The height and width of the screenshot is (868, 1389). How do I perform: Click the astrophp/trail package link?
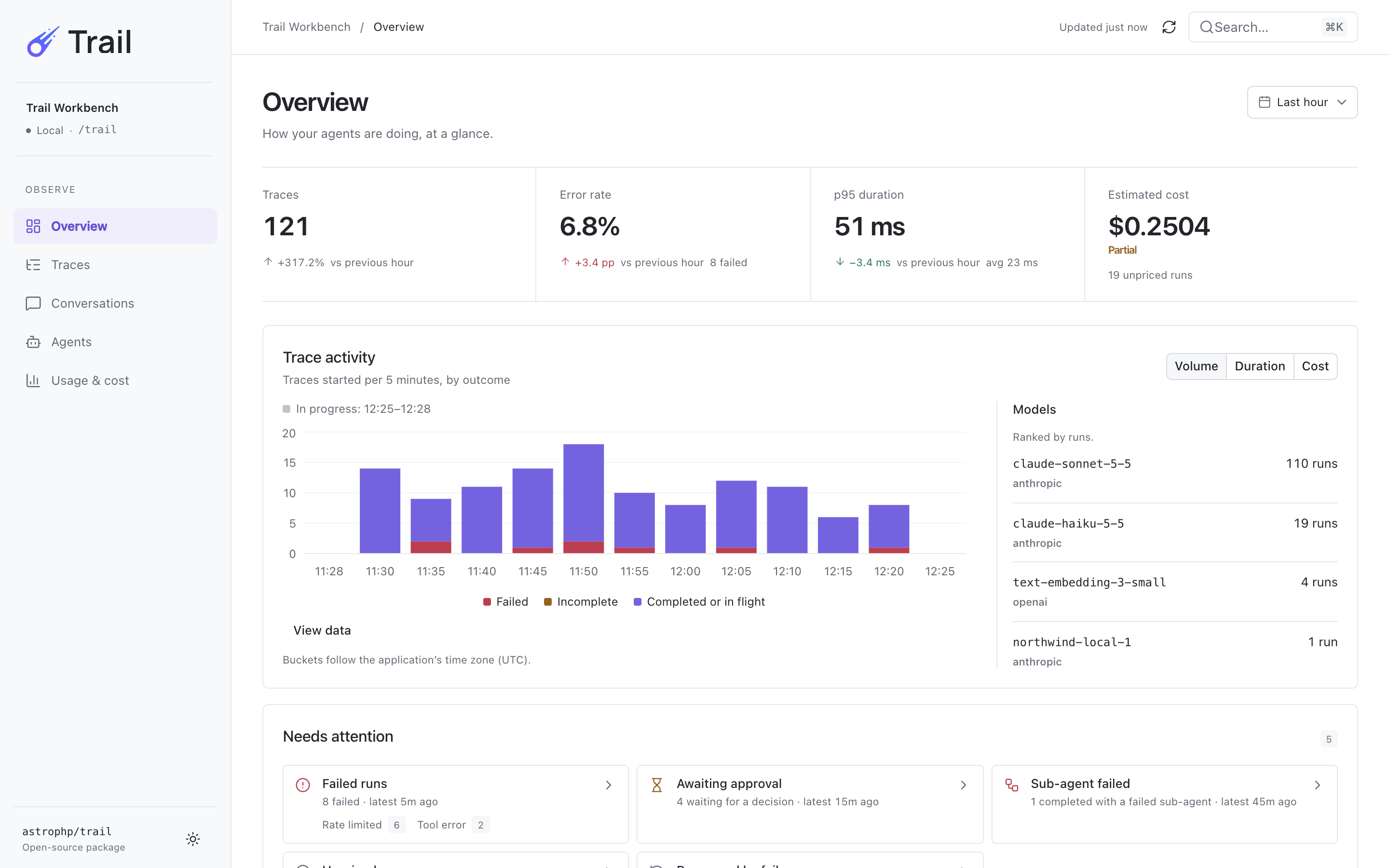(x=67, y=831)
